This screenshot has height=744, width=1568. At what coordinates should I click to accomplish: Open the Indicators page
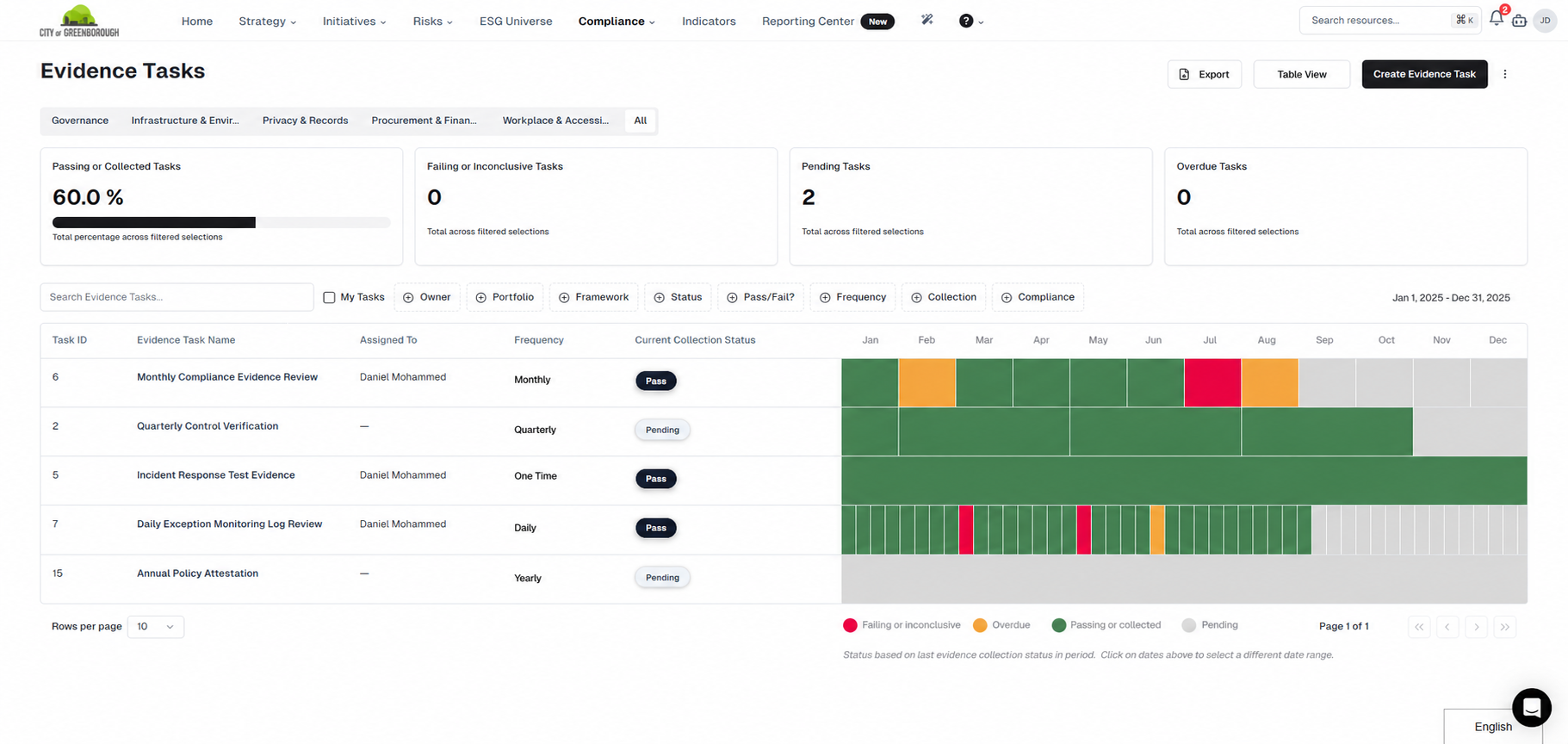(709, 21)
